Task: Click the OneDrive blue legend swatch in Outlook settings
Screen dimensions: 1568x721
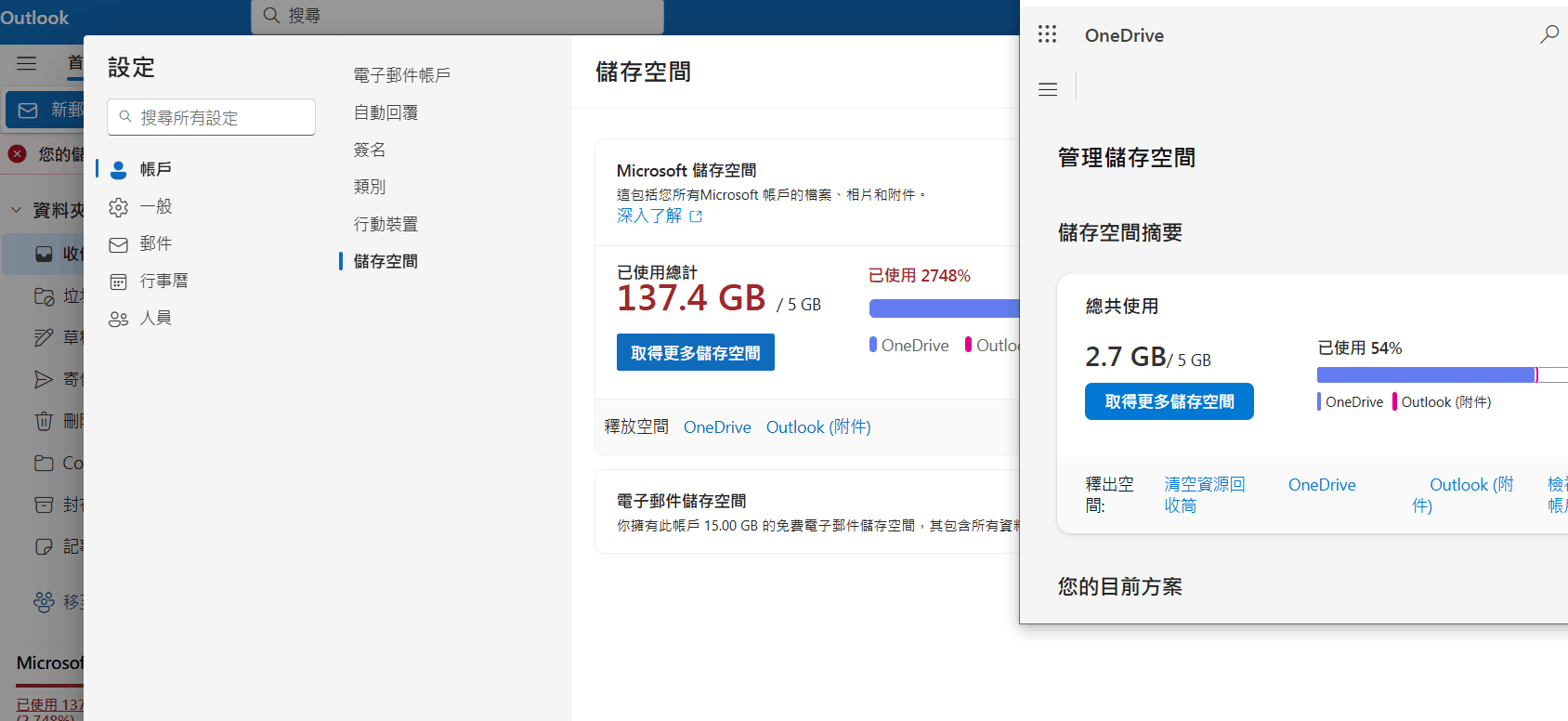Action: (x=873, y=345)
